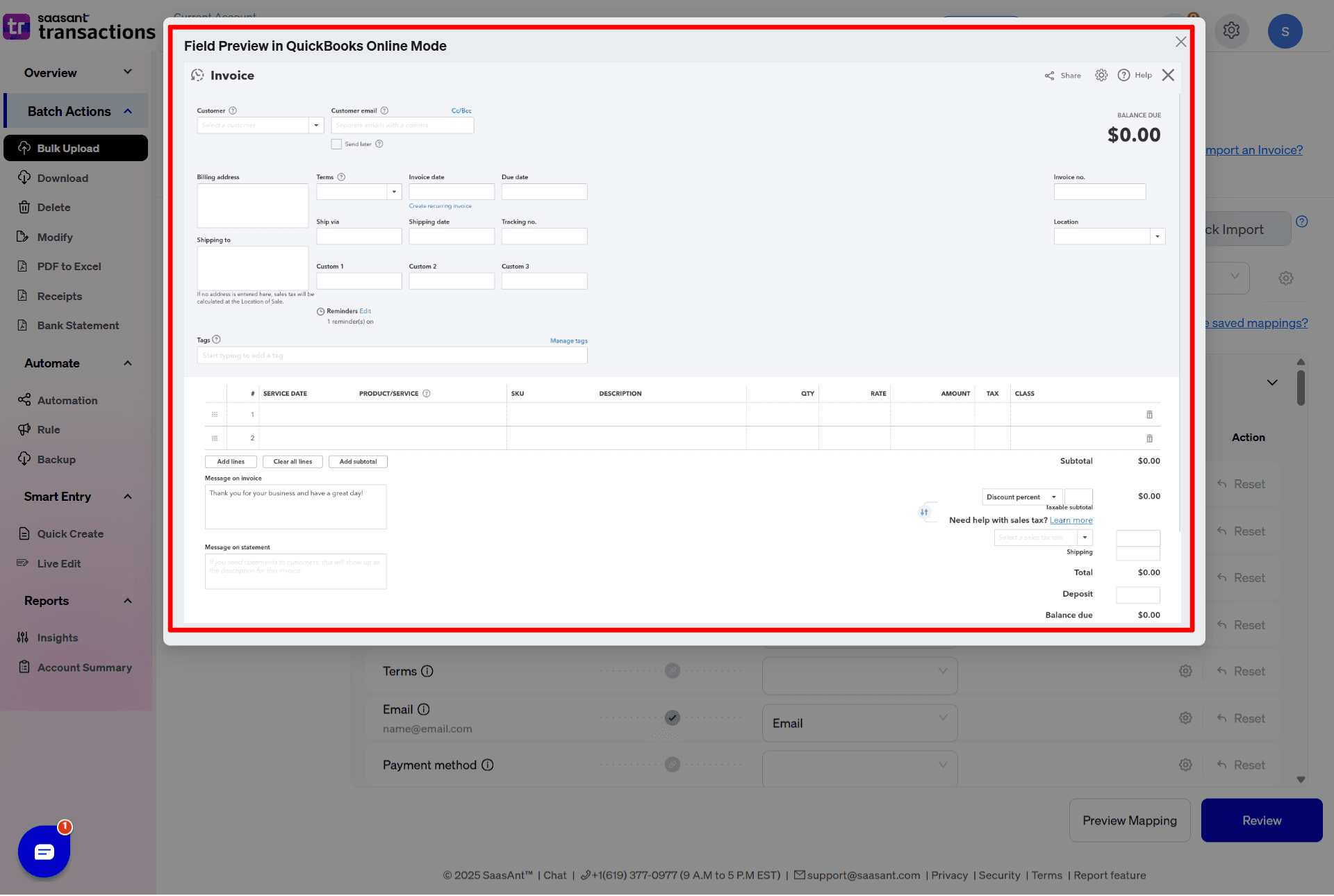This screenshot has width=1334, height=896.
Task: Click the mapping list scrollbar thumb
Action: [1301, 388]
